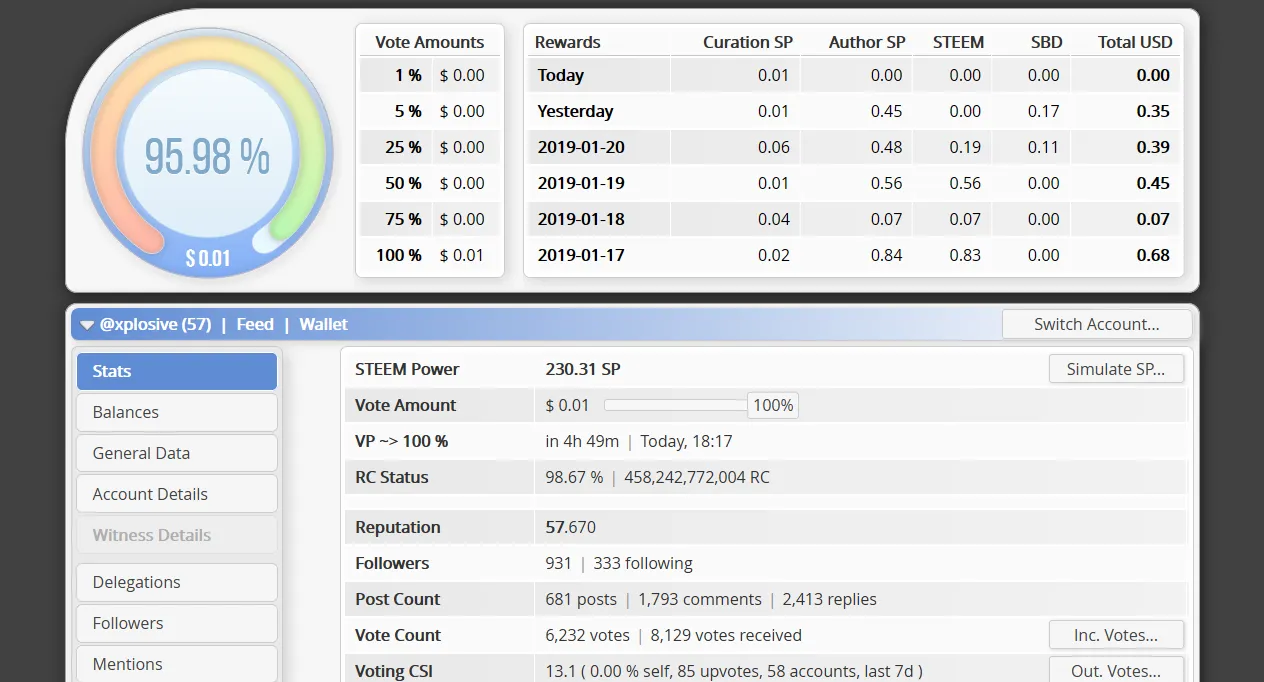
Task: Click the Vote Amounts header
Action: tap(429, 42)
